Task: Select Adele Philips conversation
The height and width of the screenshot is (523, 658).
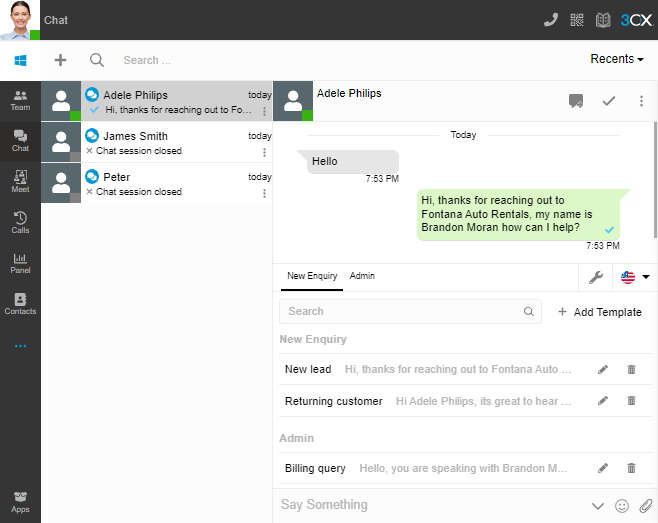Action: pyautogui.click(x=157, y=101)
